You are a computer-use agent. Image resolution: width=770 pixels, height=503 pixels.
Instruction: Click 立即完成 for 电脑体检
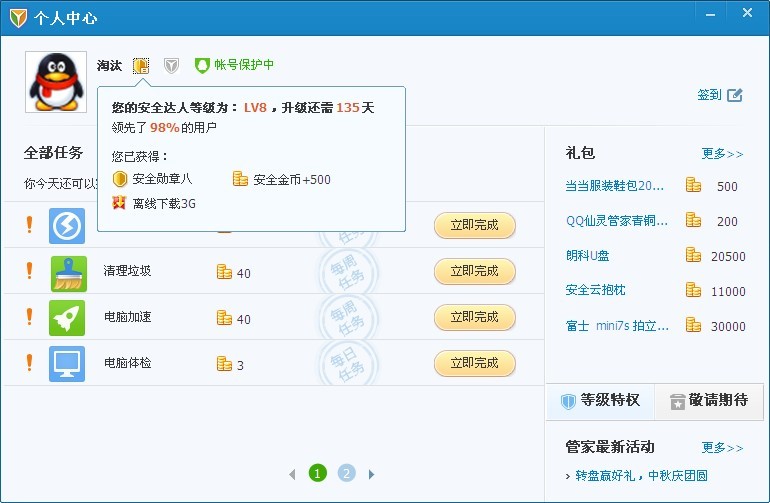pyautogui.click(x=474, y=363)
